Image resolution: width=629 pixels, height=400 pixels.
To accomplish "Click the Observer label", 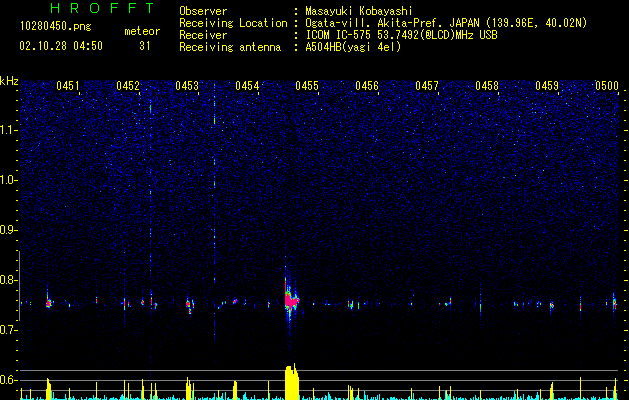I will 203,11.
